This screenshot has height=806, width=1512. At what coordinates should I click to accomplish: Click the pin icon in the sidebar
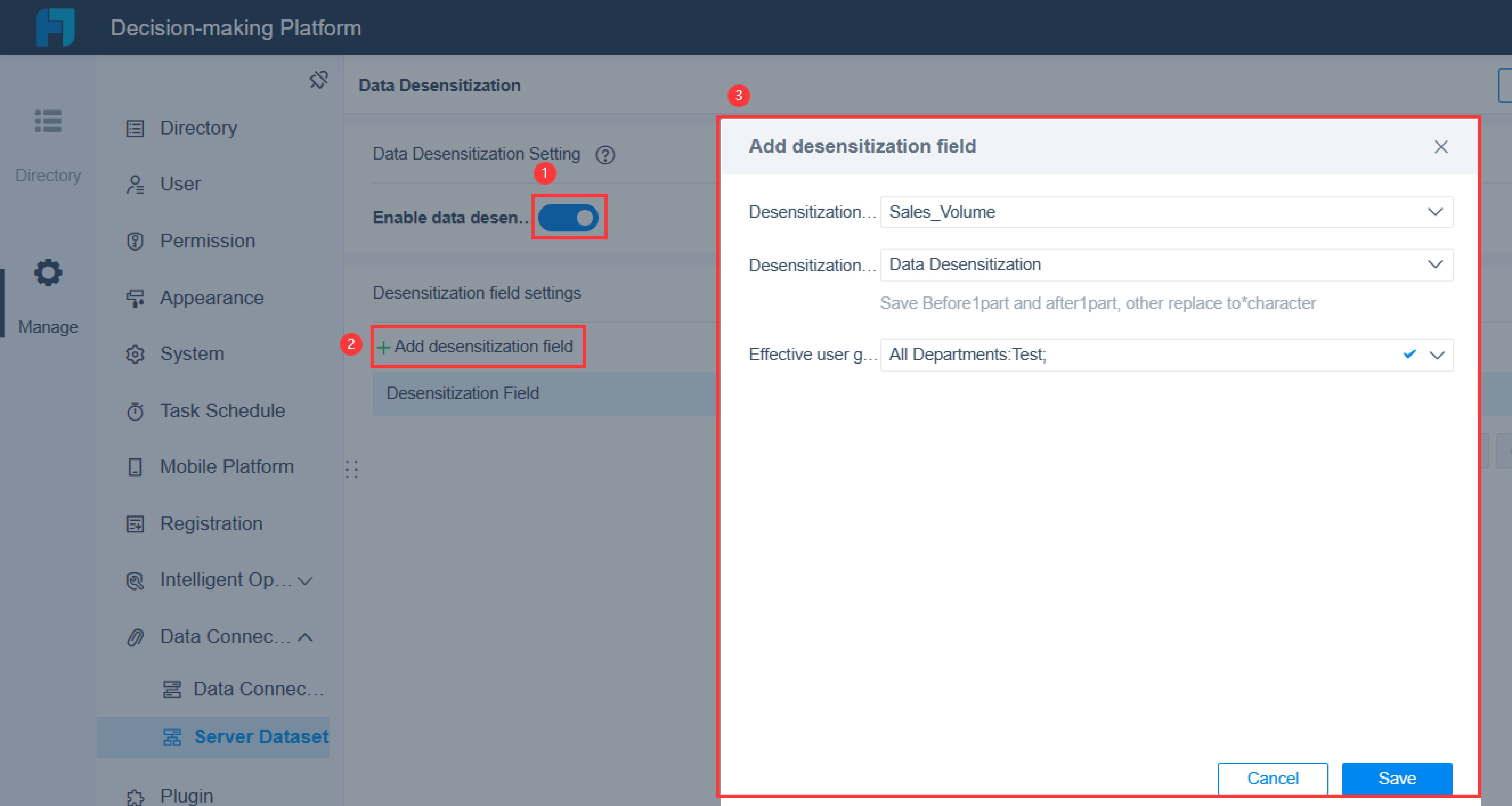tap(319, 80)
